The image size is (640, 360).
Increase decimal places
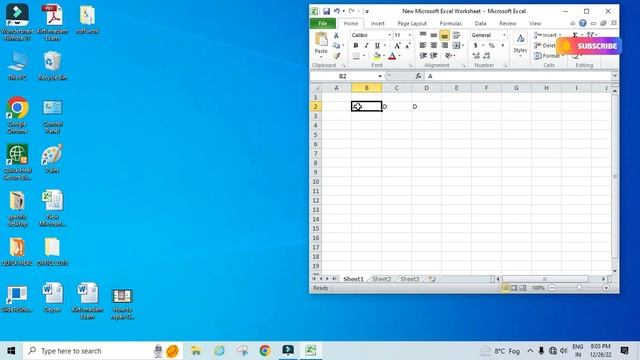476,56
